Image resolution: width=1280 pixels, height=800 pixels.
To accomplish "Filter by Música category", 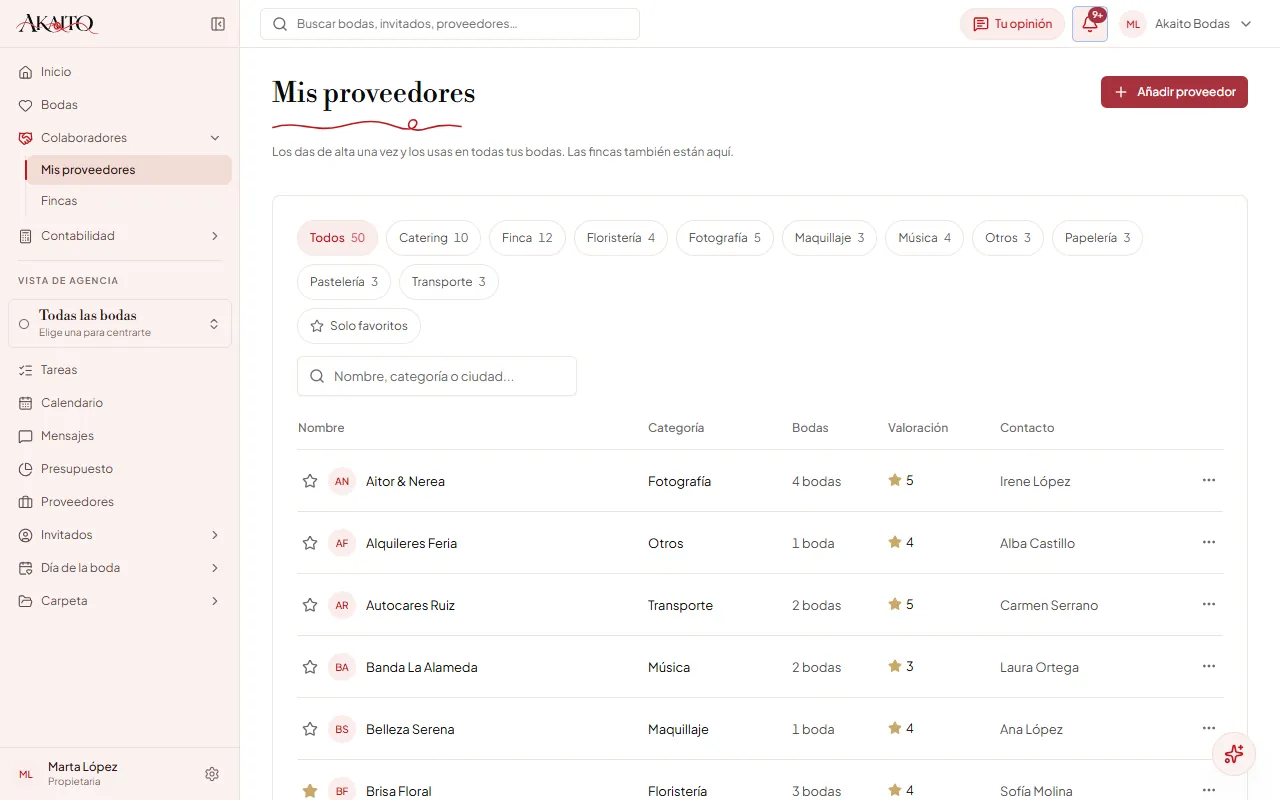I will pyautogui.click(x=924, y=238).
